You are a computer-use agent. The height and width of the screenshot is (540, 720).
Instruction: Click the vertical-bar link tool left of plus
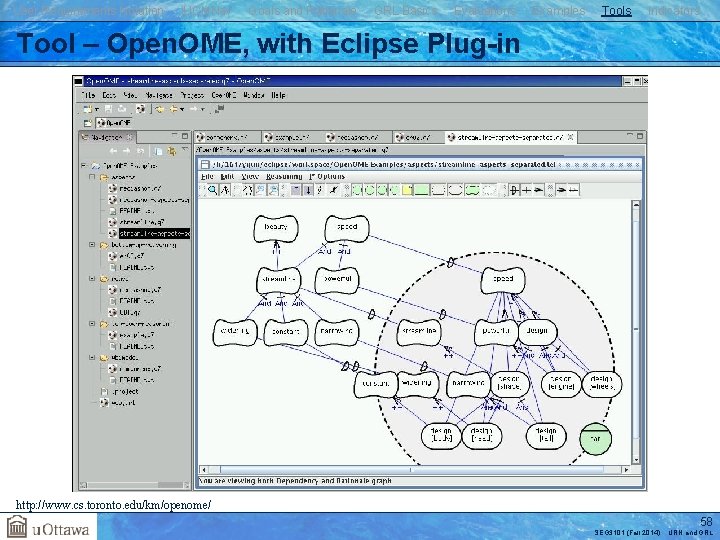(514, 190)
